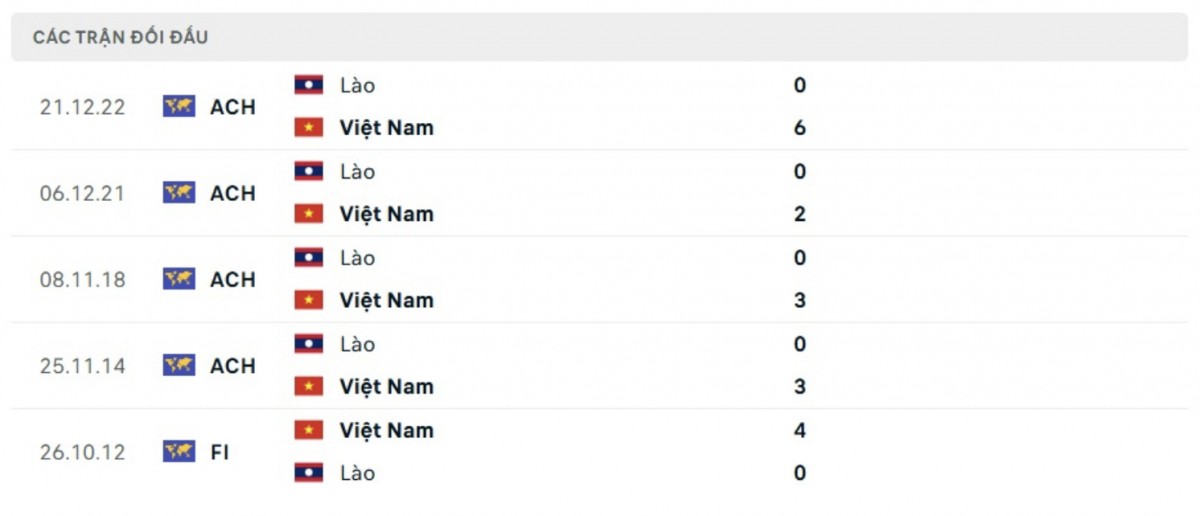Click the 25.11.14 match date
The image size is (1200, 516).
tap(83, 366)
